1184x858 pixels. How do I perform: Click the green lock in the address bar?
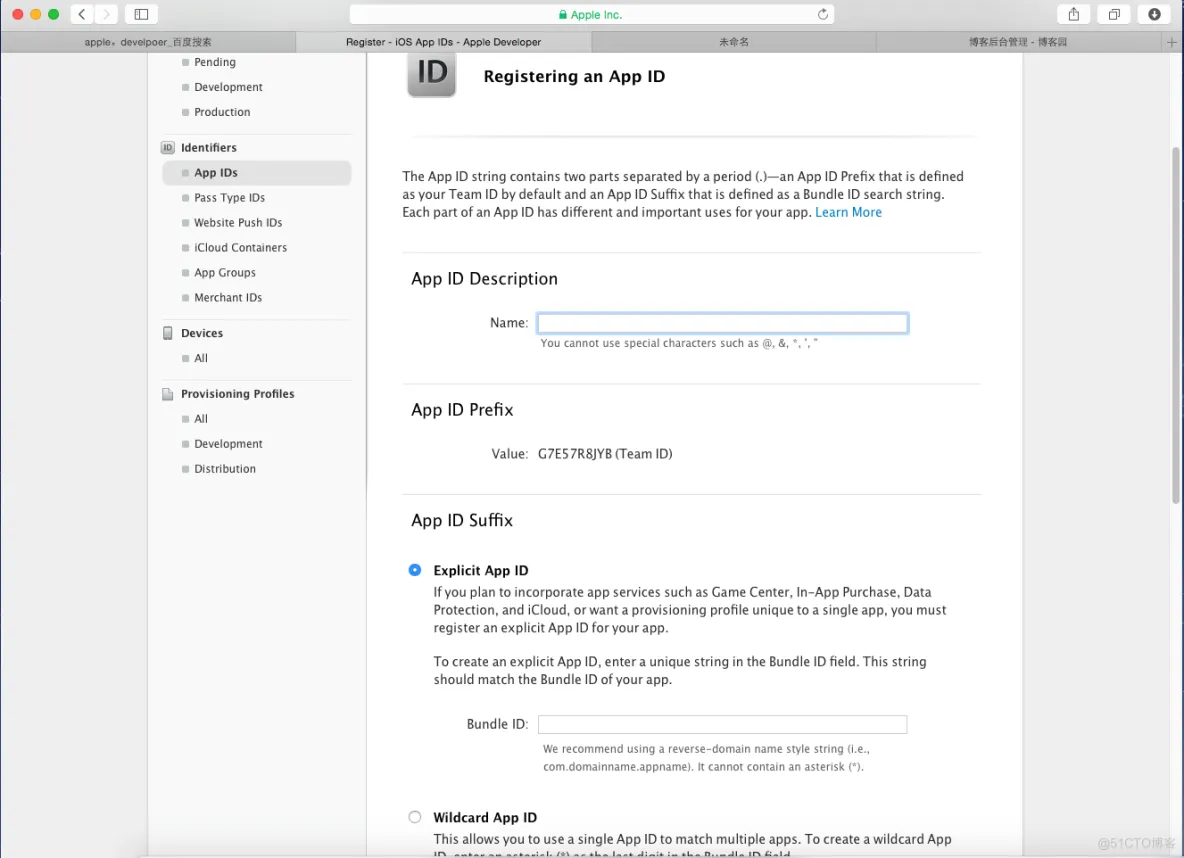pyautogui.click(x=563, y=14)
